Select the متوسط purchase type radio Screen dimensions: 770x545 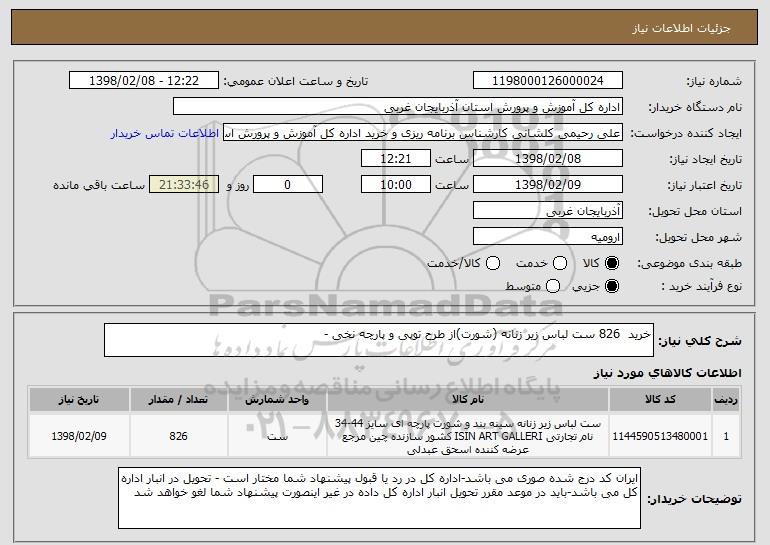[553, 286]
